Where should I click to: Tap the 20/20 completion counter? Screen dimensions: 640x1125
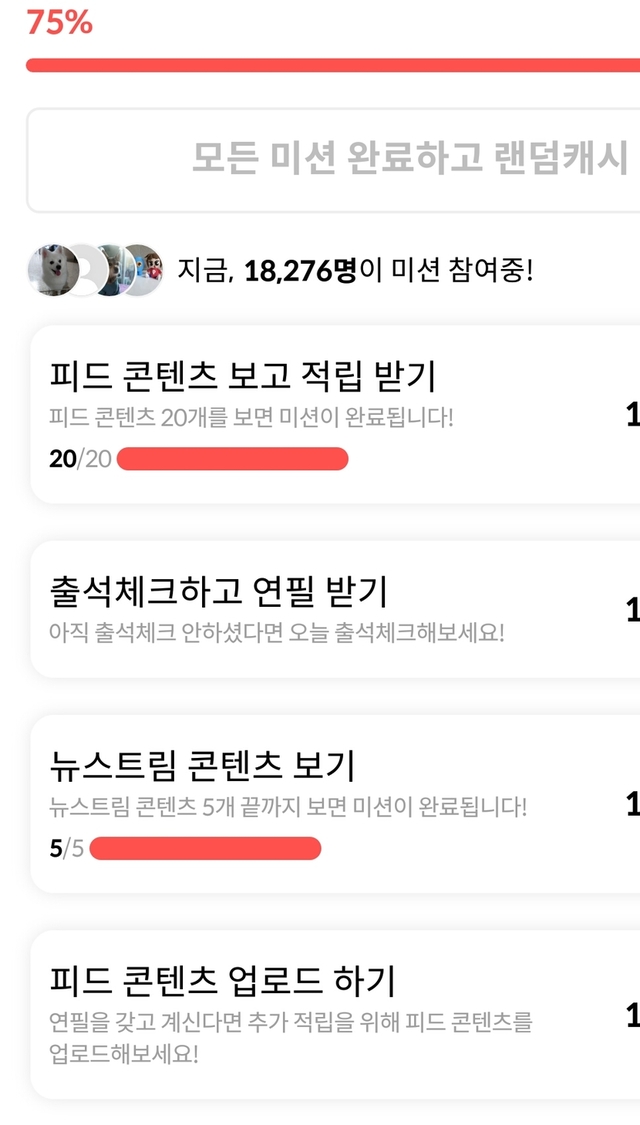(80, 459)
